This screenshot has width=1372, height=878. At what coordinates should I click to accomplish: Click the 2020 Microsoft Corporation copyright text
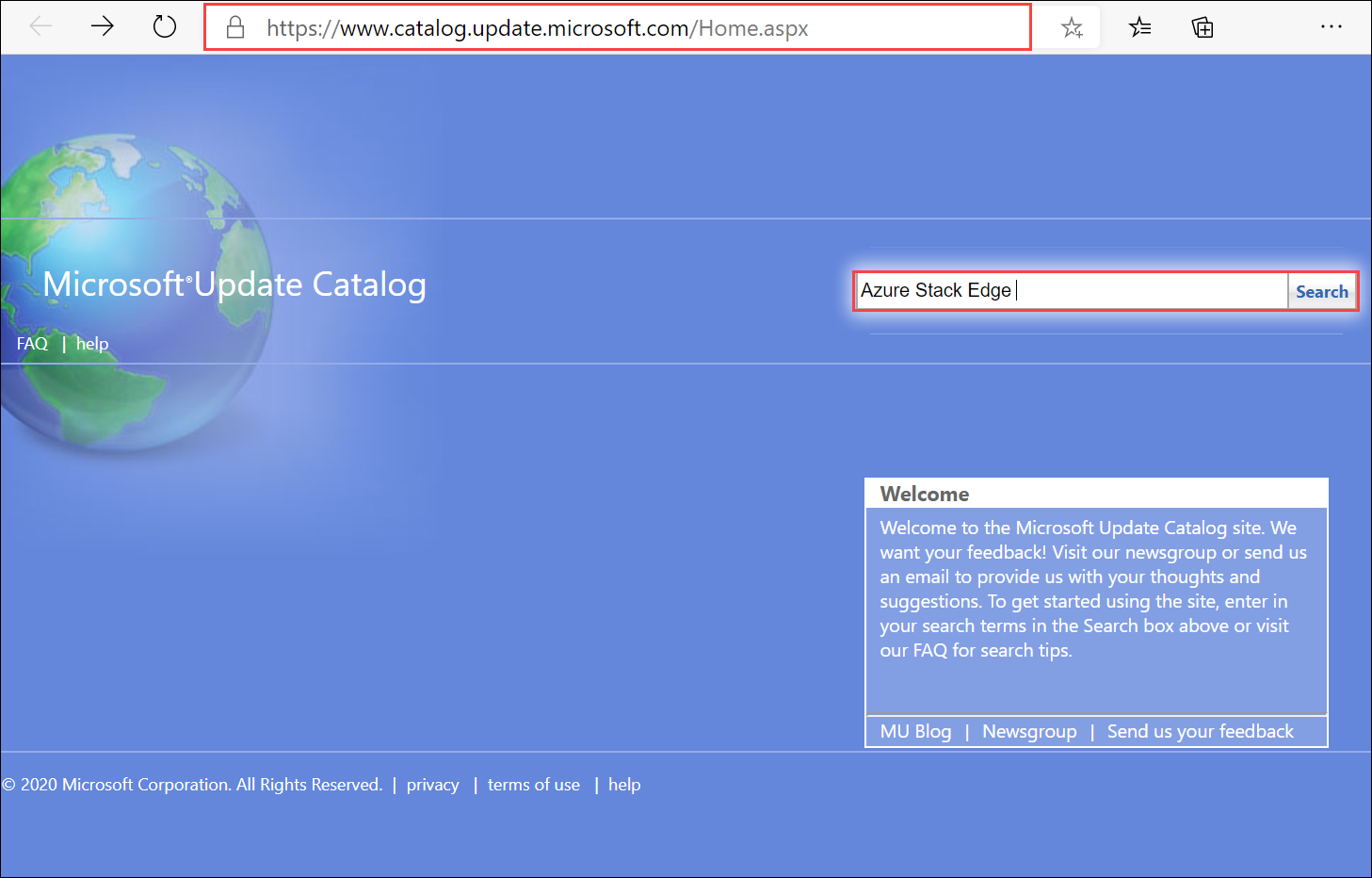point(192,785)
